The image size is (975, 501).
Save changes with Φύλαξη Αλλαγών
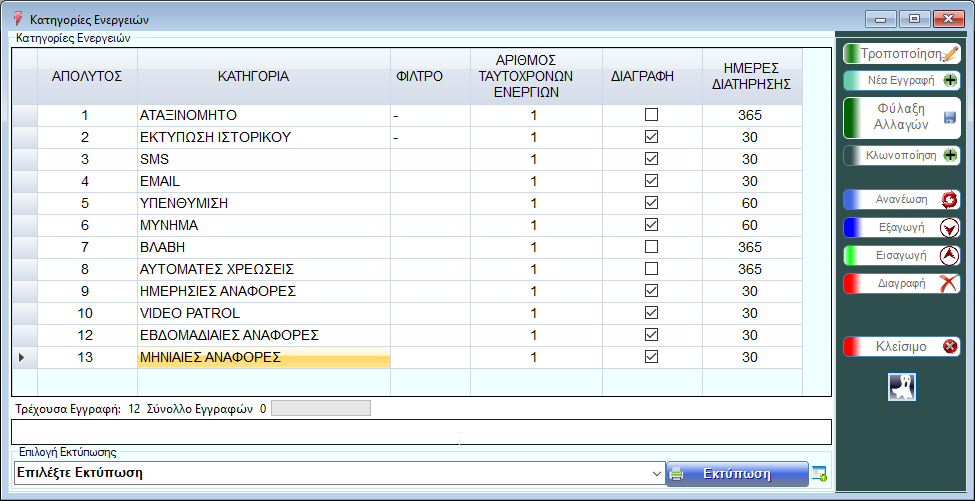point(902,117)
